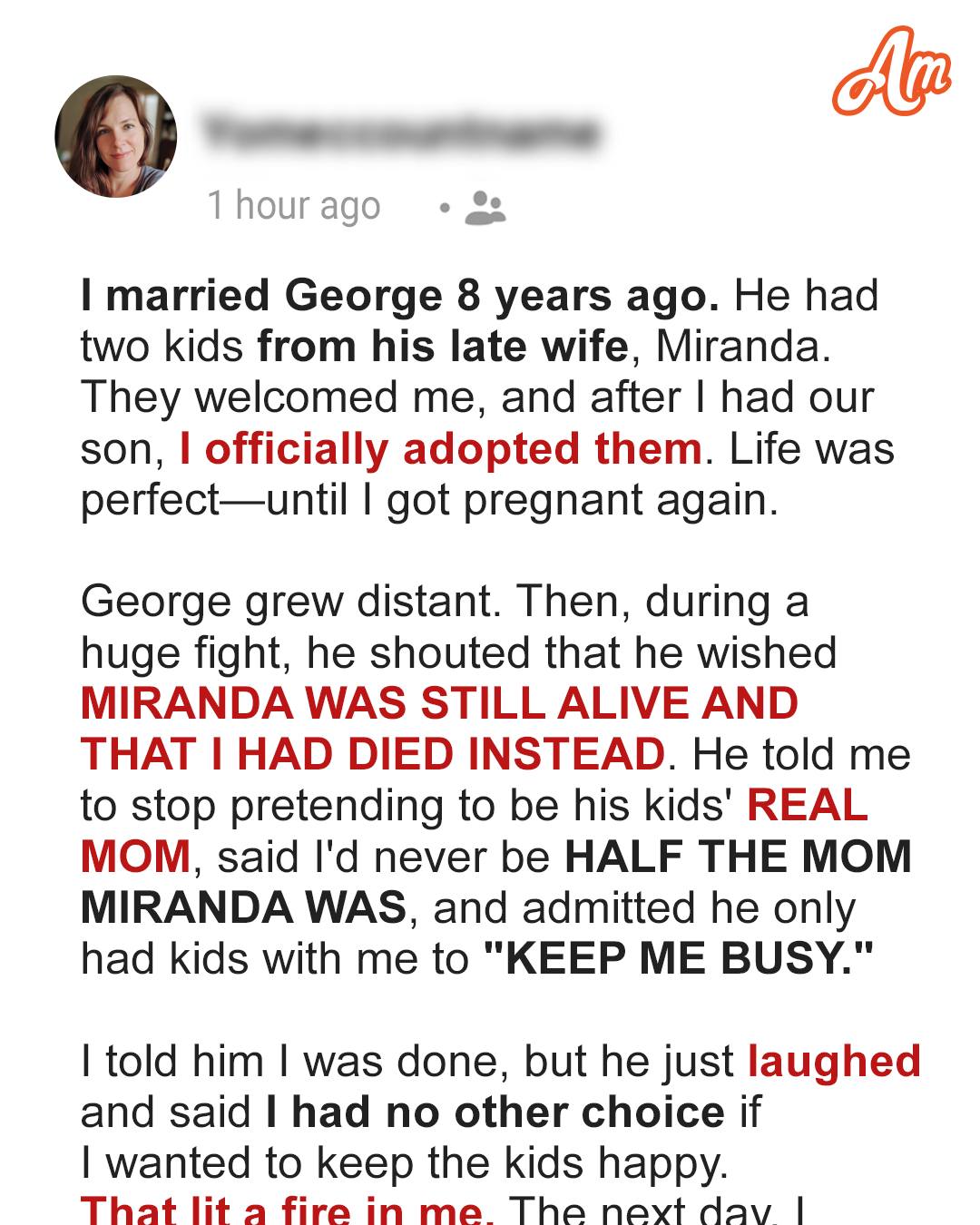
Task: Click the red word "laughed"
Action: click(x=834, y=1062)
